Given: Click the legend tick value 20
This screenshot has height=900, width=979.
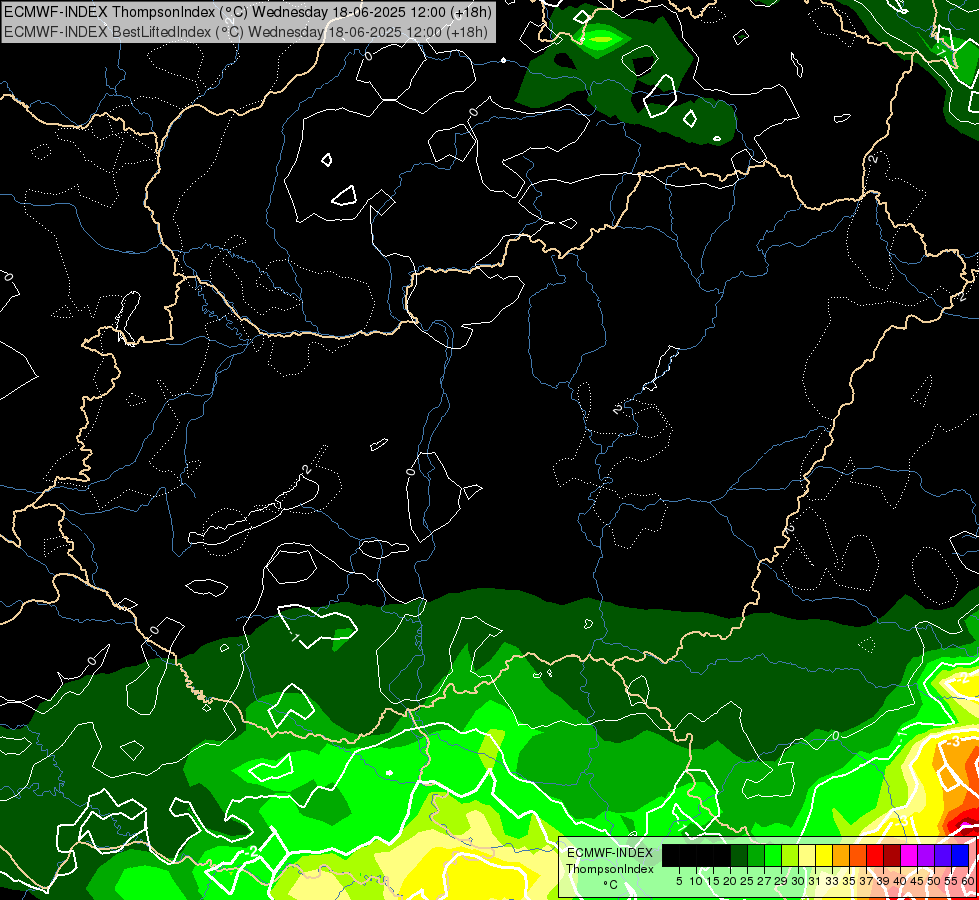Looking at the screenshot, I should click(x=730, y=881).
